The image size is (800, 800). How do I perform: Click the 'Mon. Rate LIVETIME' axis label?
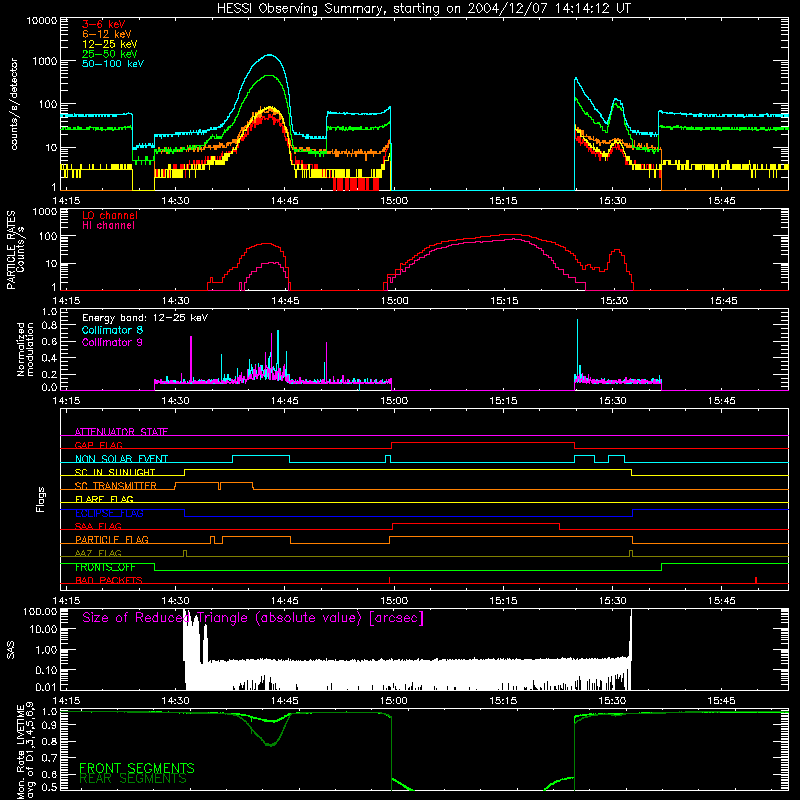(x=26, y=750)
